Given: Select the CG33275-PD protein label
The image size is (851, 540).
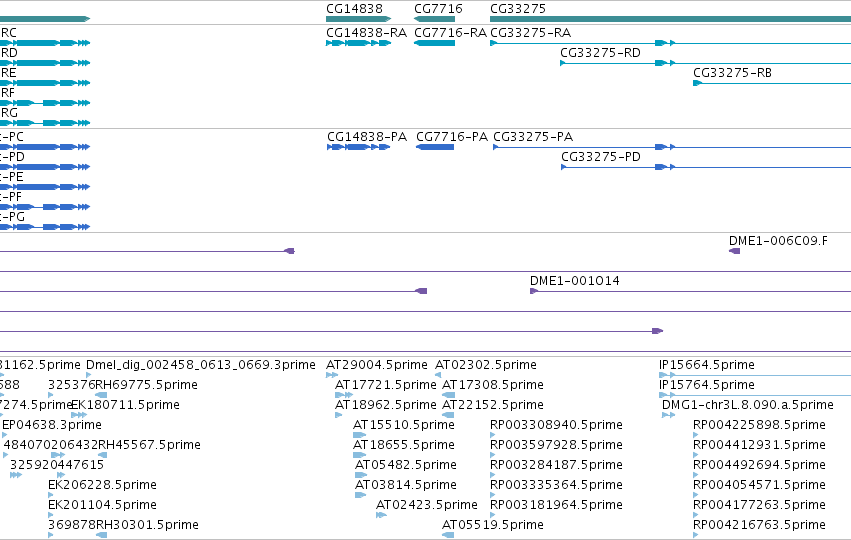Looking at the screenshot, I should click(601, 157).
